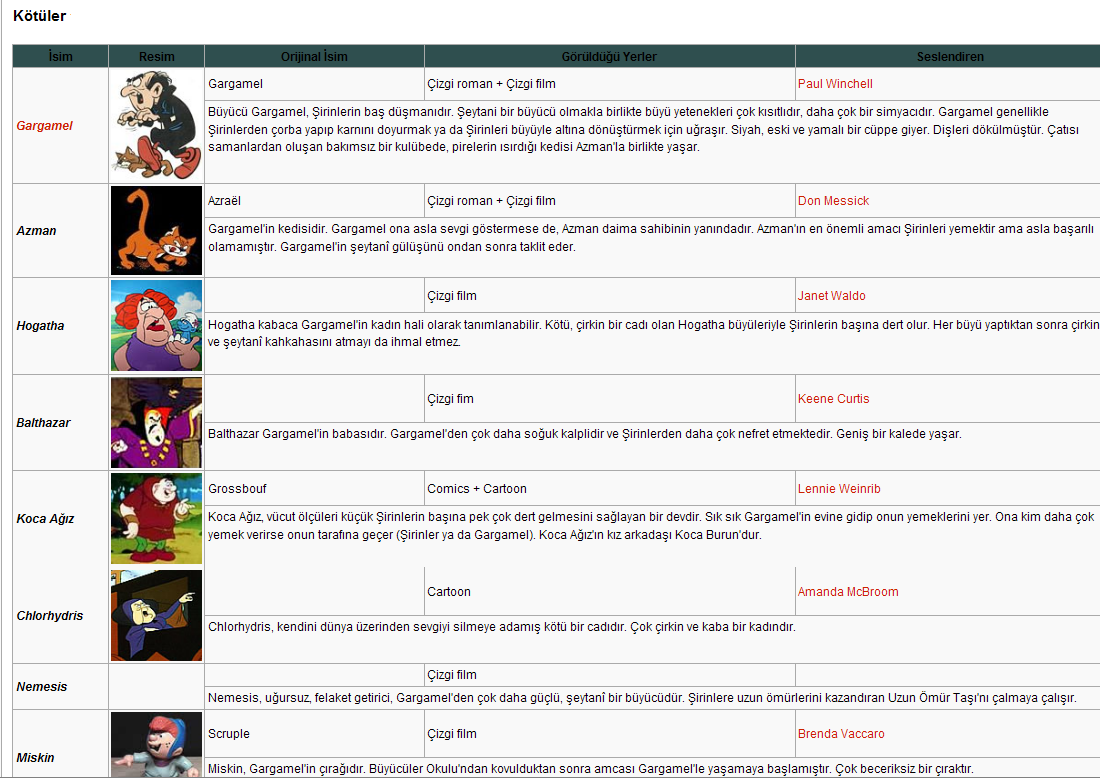Click the Koca Ağız giant picture

pos(156,518)
